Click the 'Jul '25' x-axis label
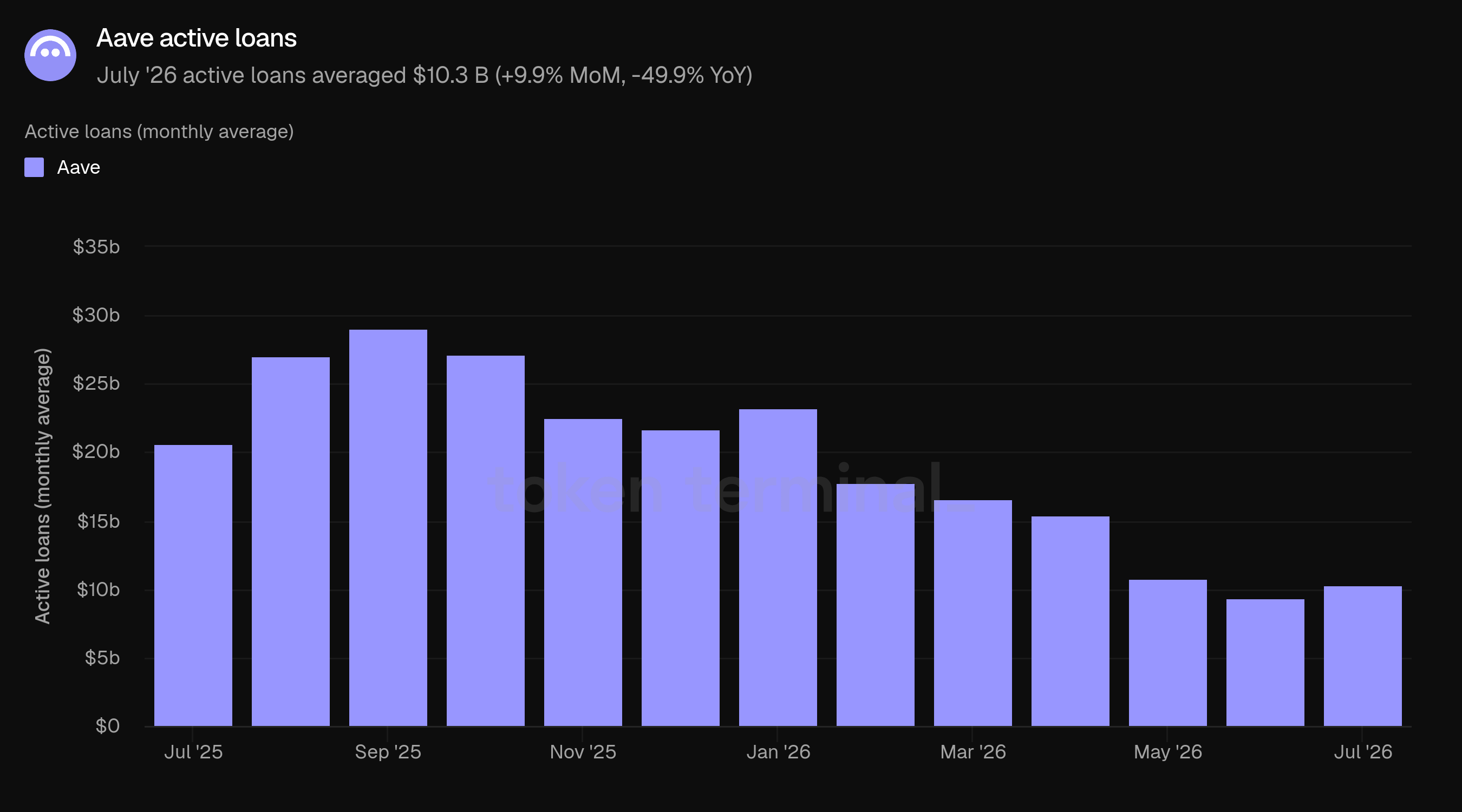This screenshot has height=812, width=1462. (193, 752)
